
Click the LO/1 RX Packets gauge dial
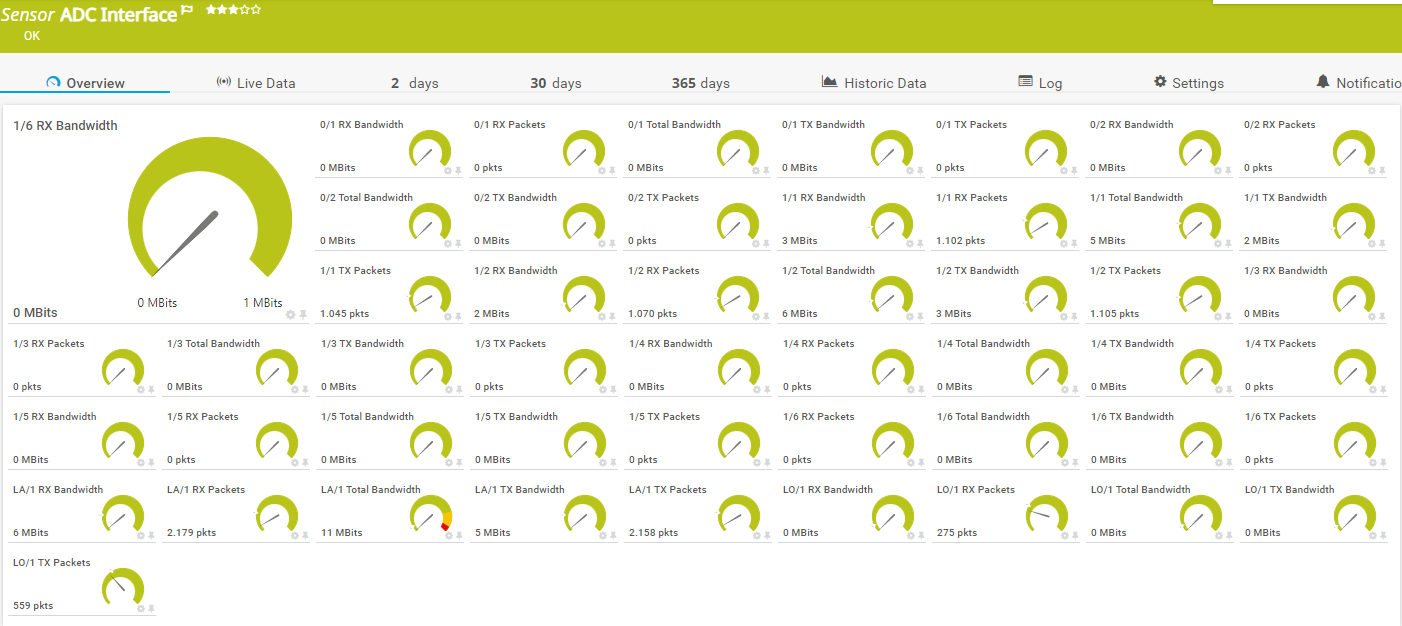click(1047, 513)
